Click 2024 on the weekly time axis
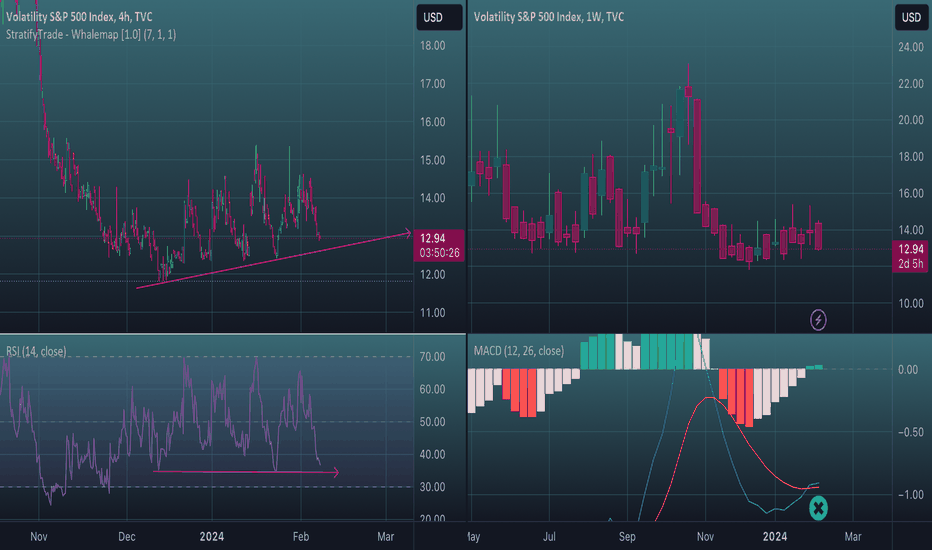This screenshot has height=550, width=932. (775, 537)
